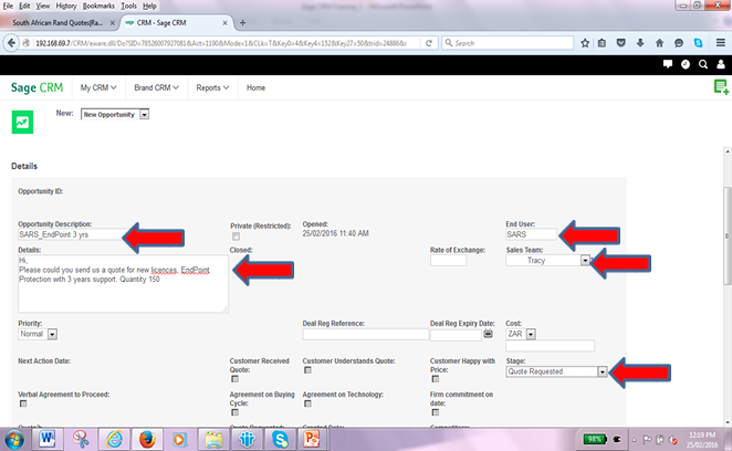732x451 pixels.
Task: Tick the Customer Received Quote checkbox
Action: 235,379
